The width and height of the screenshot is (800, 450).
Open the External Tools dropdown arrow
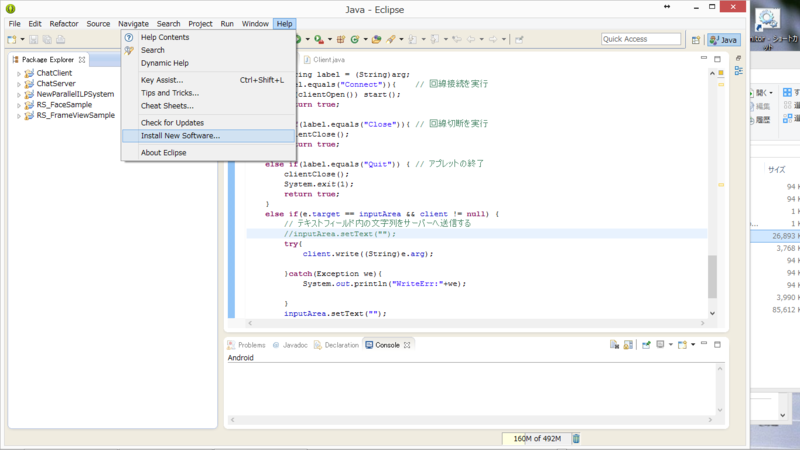point(330,39)
